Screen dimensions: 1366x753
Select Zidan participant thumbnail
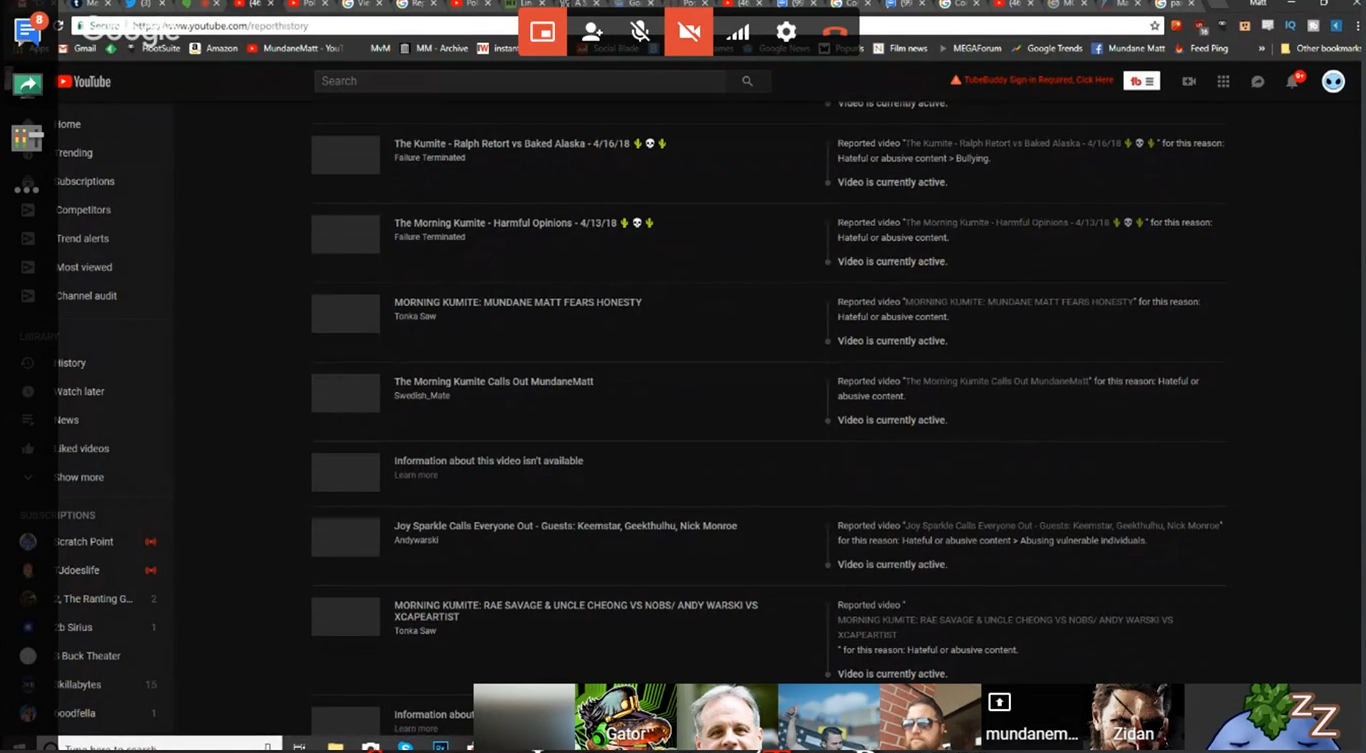pos(1133,716)
